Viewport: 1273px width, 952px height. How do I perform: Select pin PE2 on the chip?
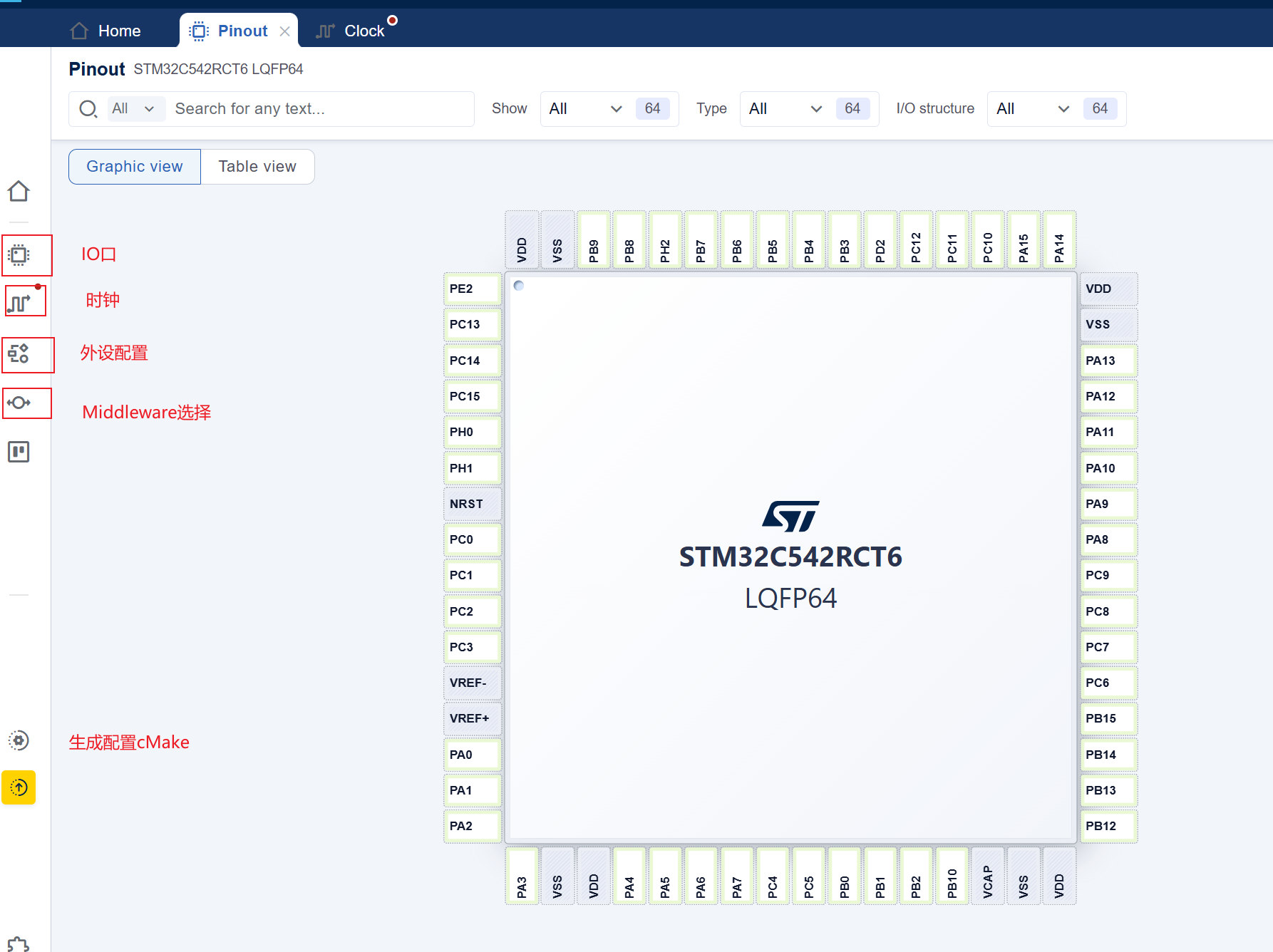pyautogui.click(x=473, y=289)
